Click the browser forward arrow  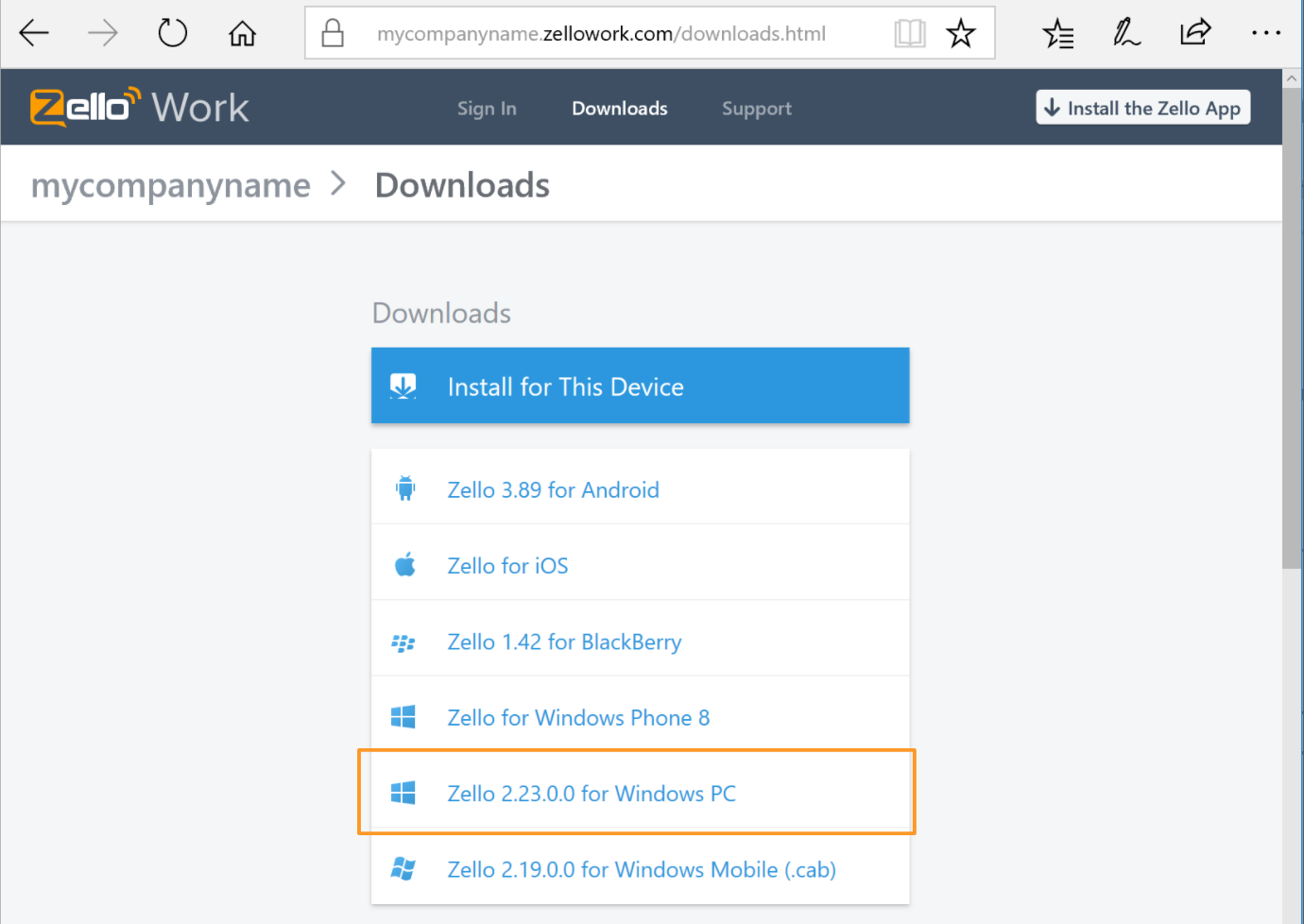click(103, 33)
